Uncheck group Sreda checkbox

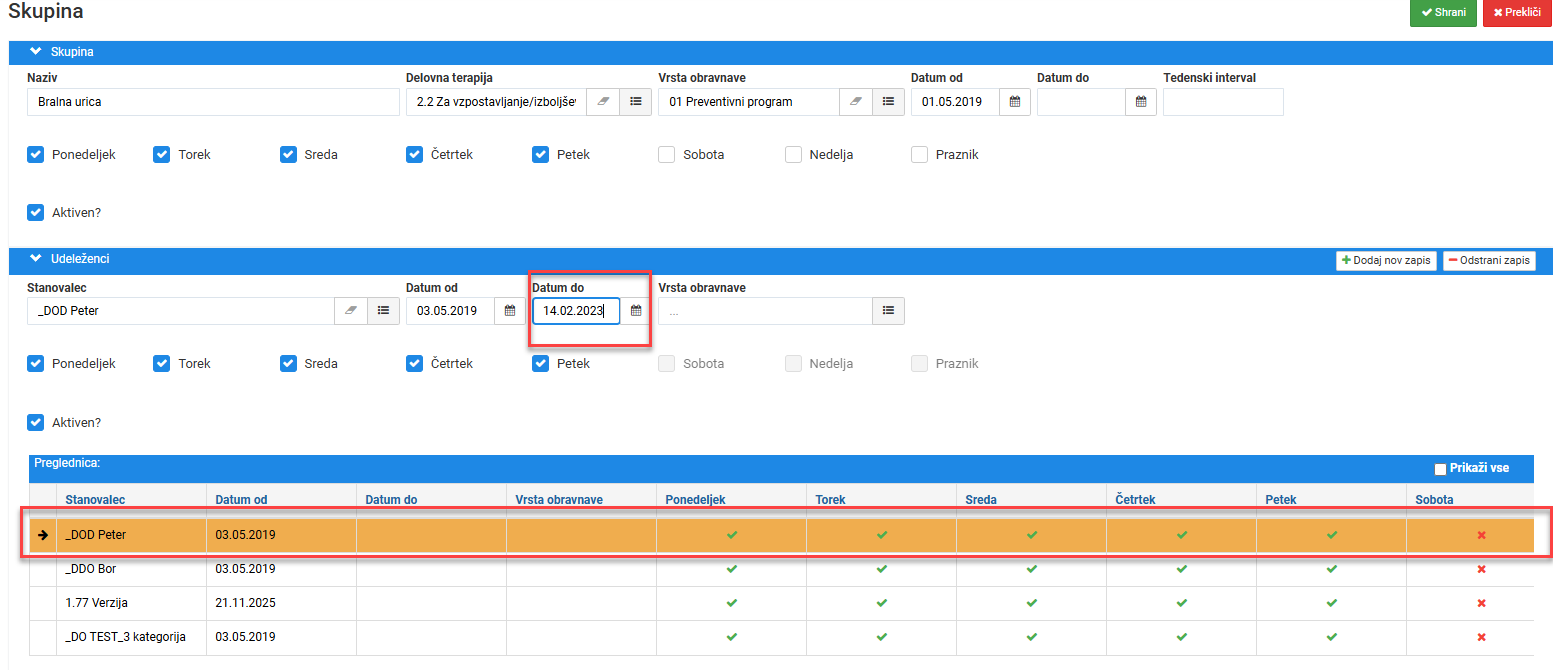[x=288, y=154]
